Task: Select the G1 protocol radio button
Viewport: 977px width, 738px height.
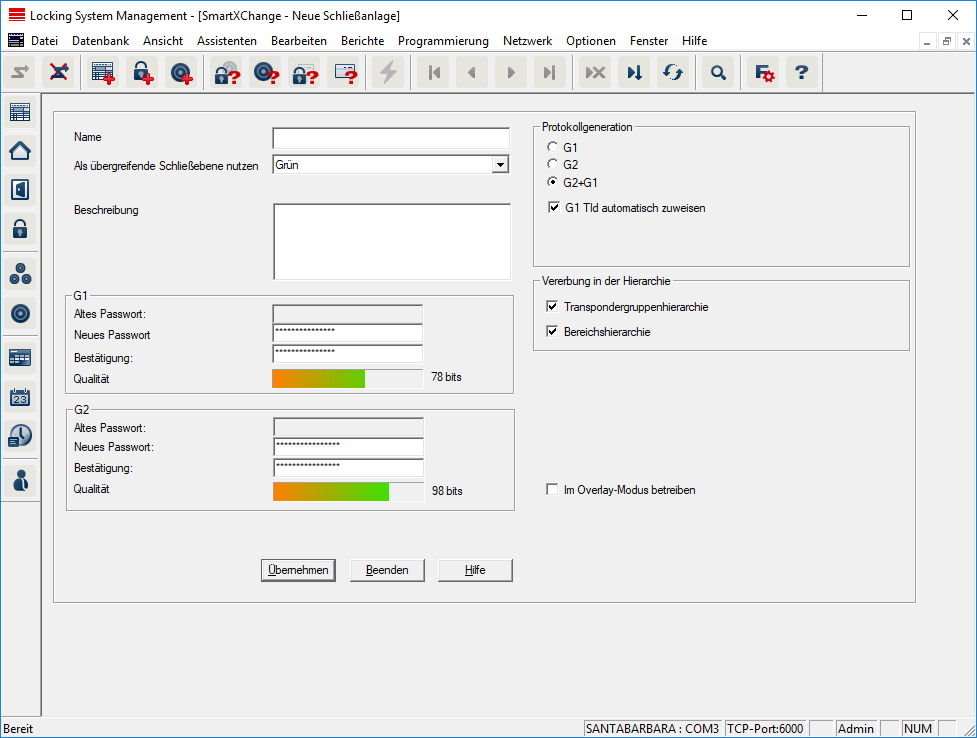Action: coord(552,147)
